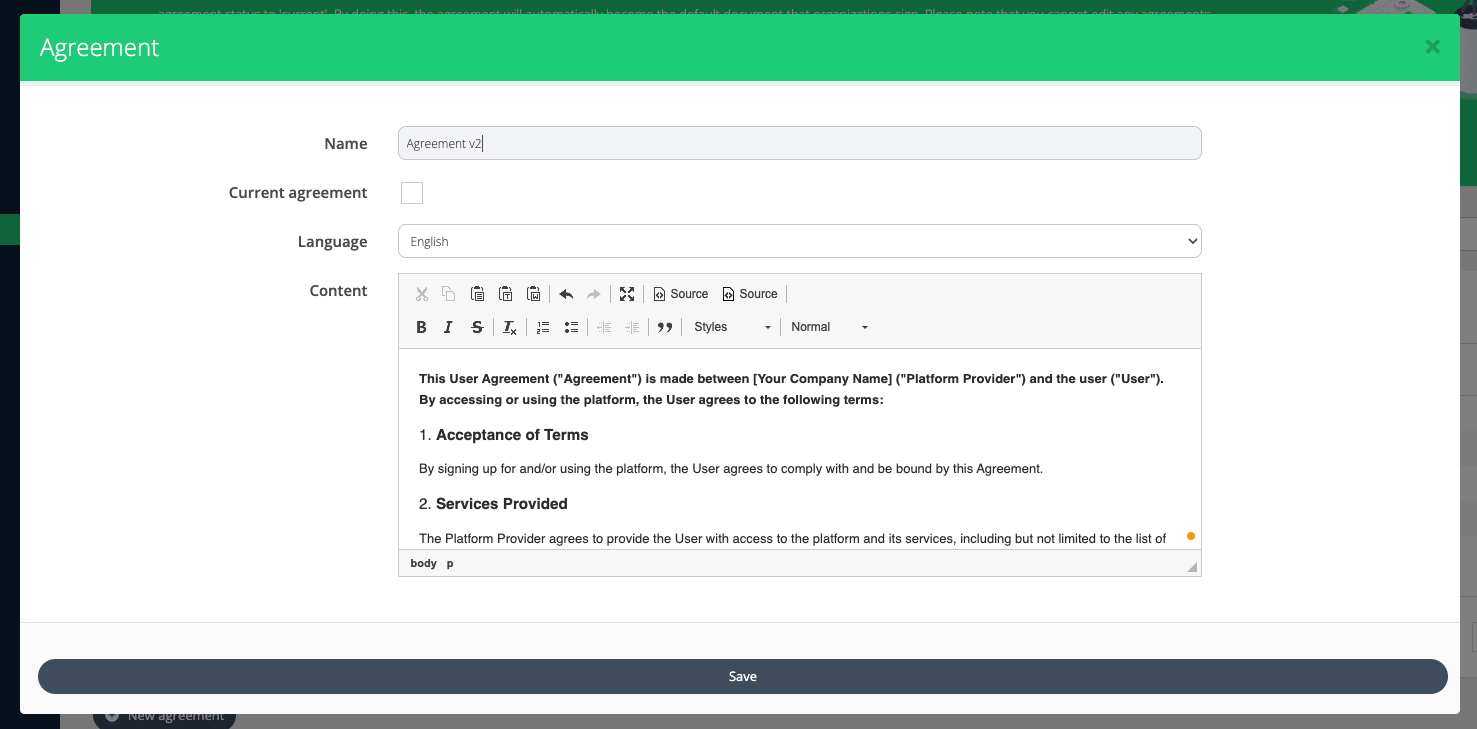Select the body element in path bar
The height and width of the screenshot is (729, 1477).
pyautogui.click(x=423, y=564)
